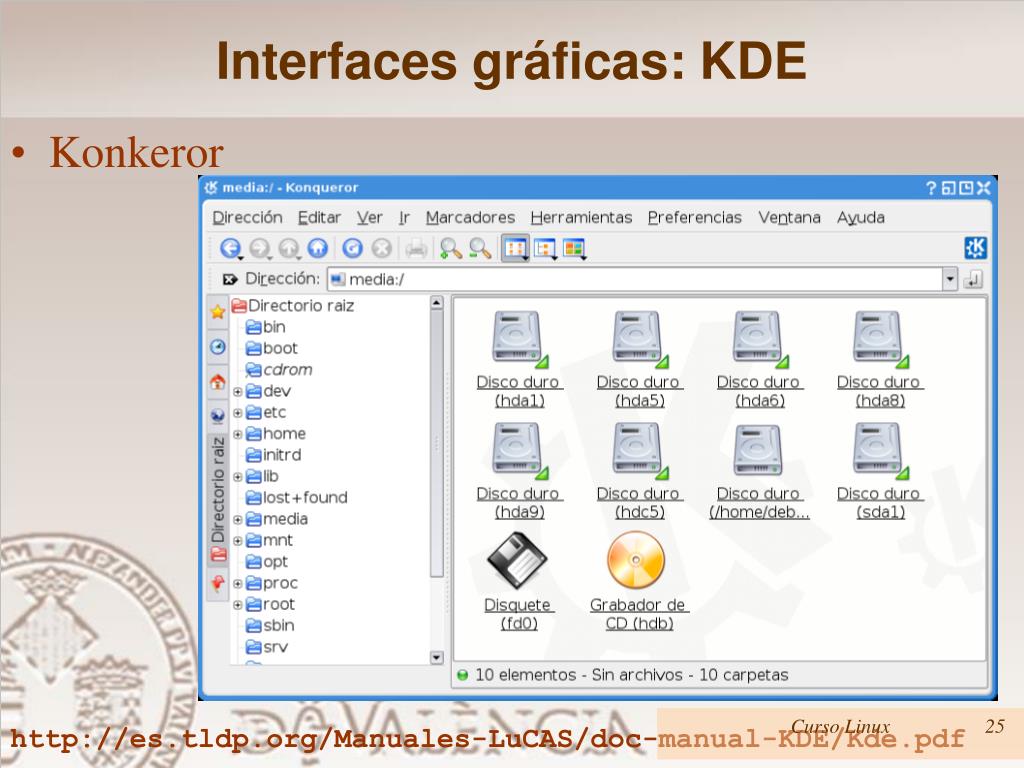The height and width of the screenshot is (768, 1024).
Task: Click the tree scrollbar up arrow
Action: click(x=437, y=303)
